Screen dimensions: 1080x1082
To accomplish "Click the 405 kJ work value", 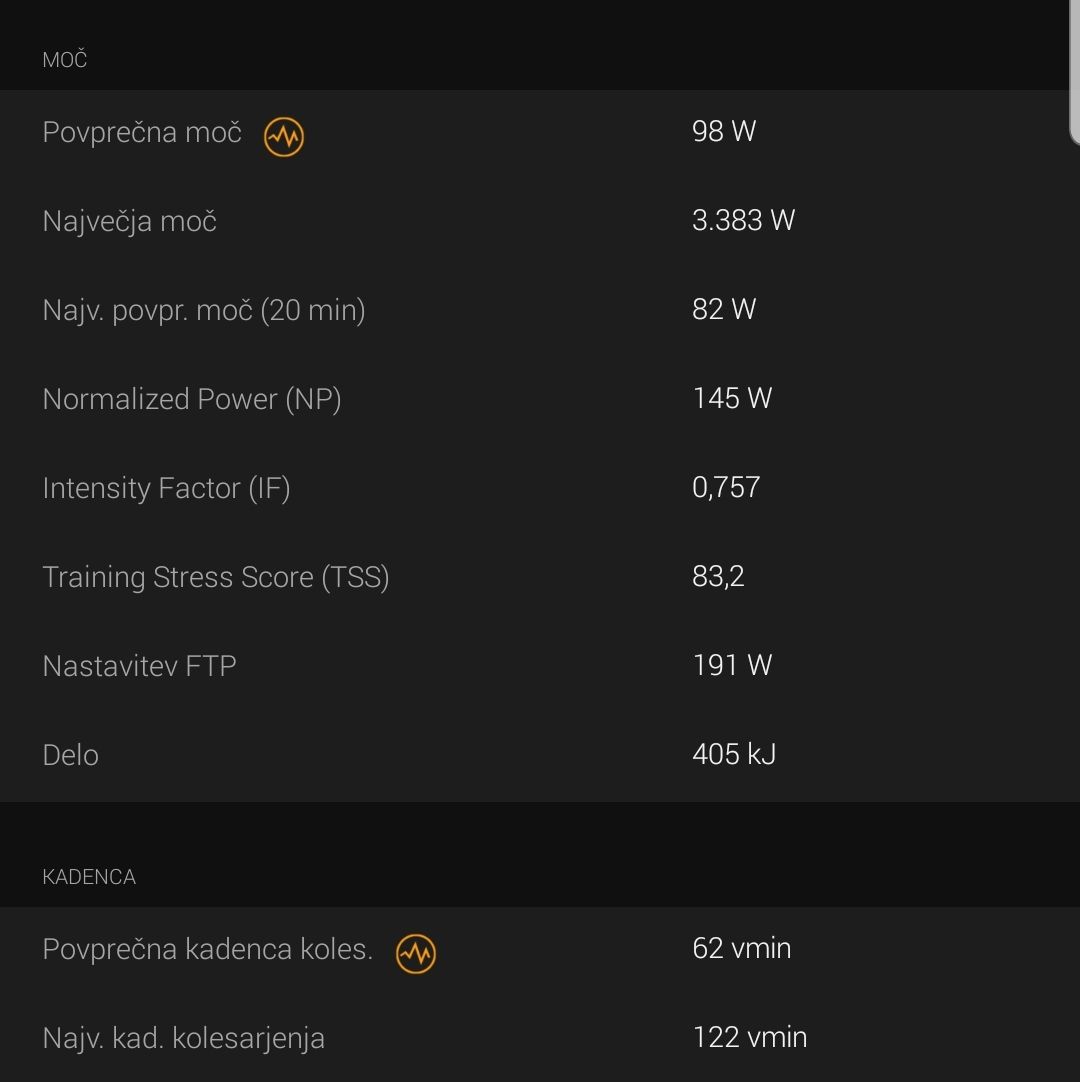I will coord(734,754).
